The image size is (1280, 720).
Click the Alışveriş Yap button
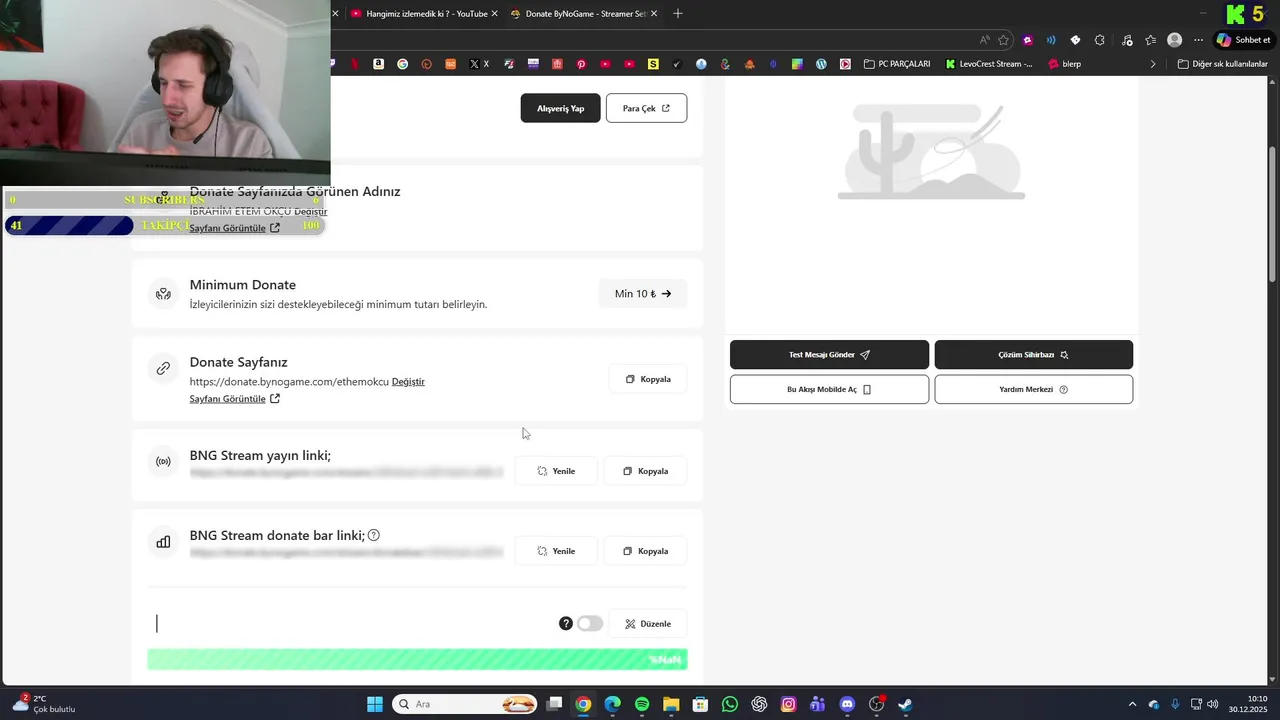point(560,108)
